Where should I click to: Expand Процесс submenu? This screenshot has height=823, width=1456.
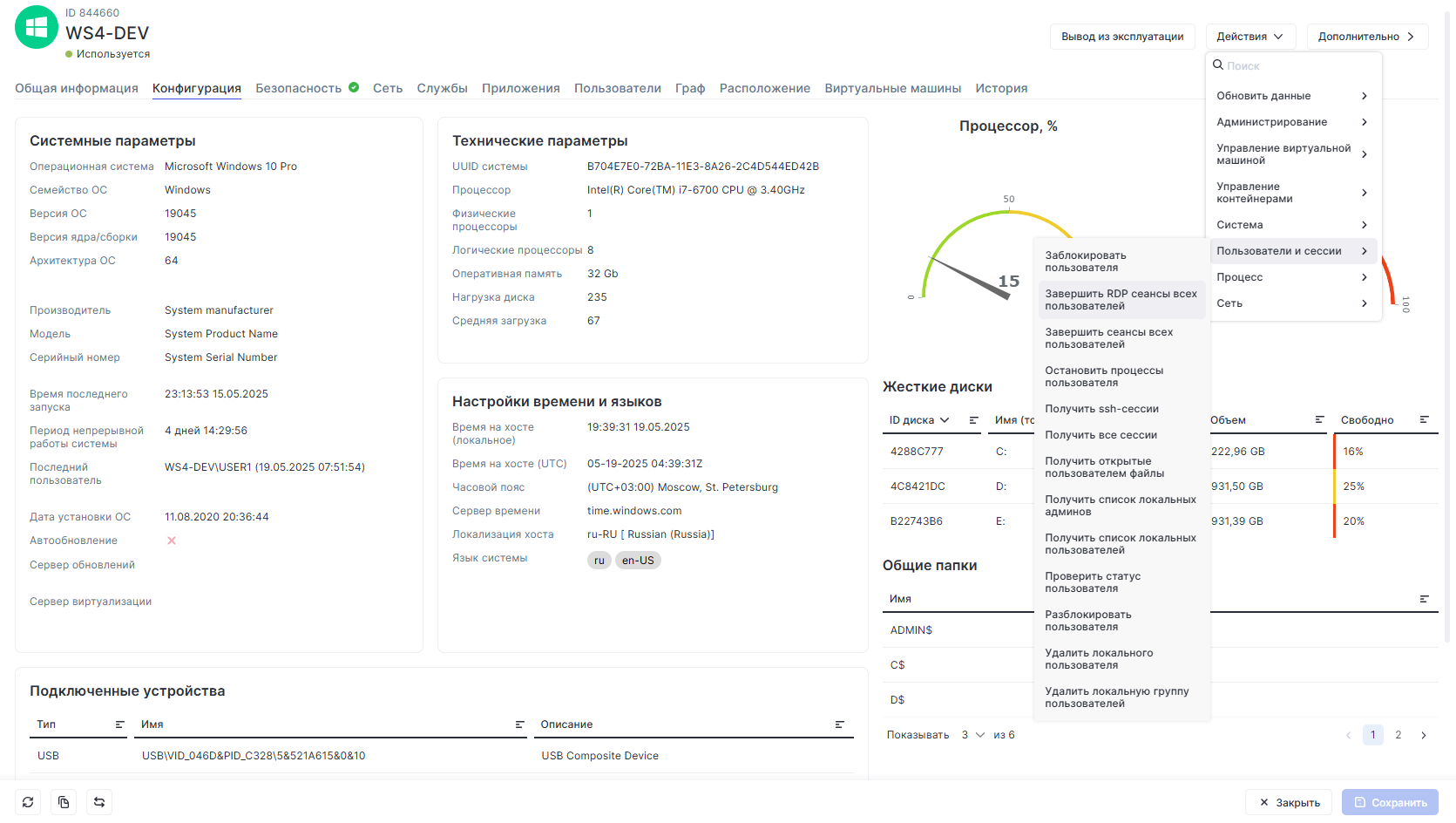pyautogui.click(x=1293, y=277)
